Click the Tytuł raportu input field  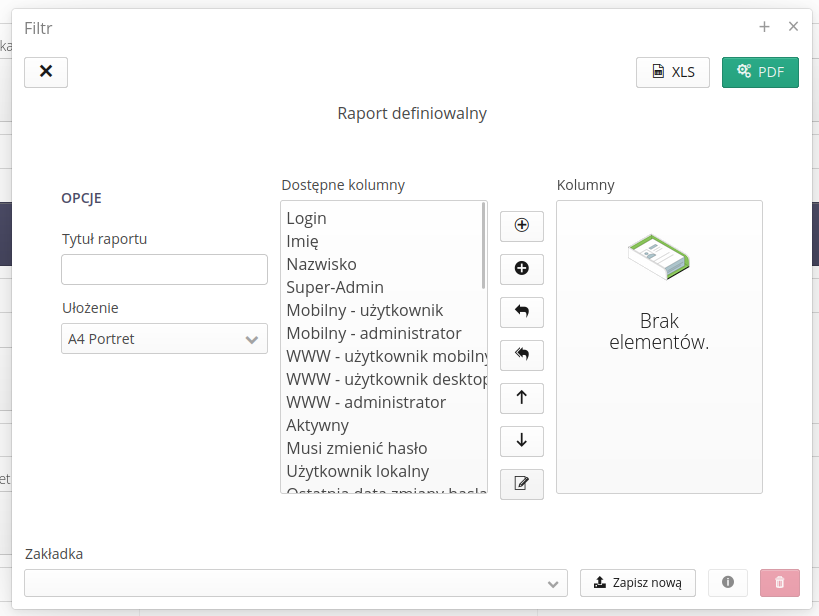pyautogui.click(x=164, y=270)
